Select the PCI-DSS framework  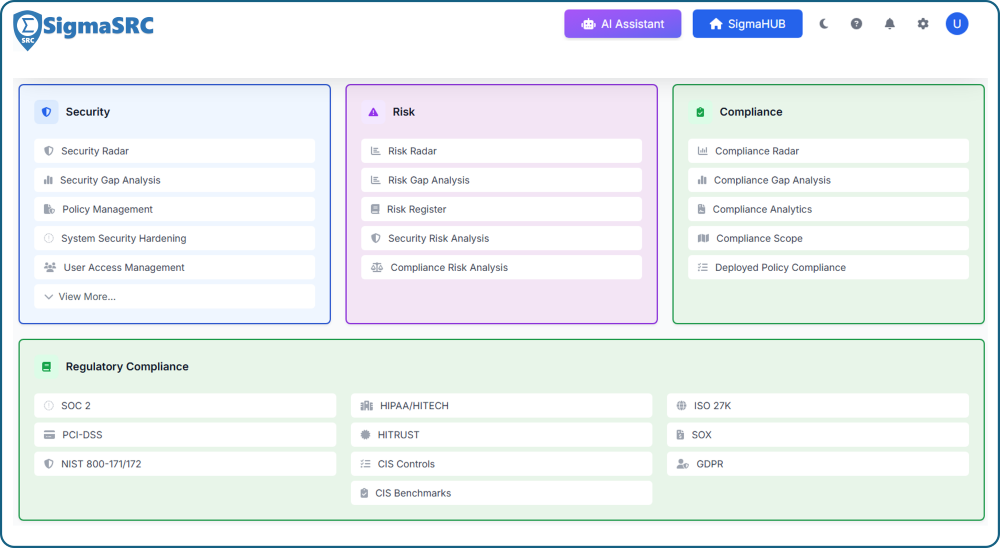coord(185,435)
